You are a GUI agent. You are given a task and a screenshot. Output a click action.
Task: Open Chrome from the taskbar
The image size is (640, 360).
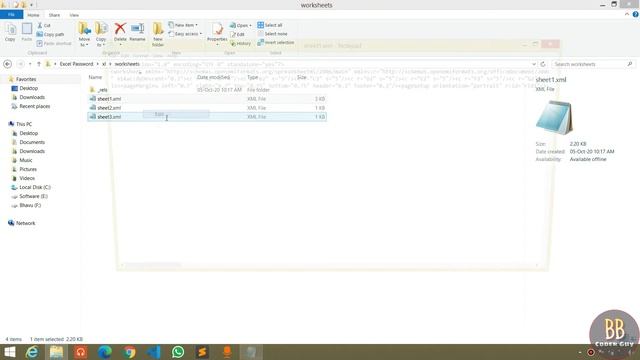click(129, 352)
